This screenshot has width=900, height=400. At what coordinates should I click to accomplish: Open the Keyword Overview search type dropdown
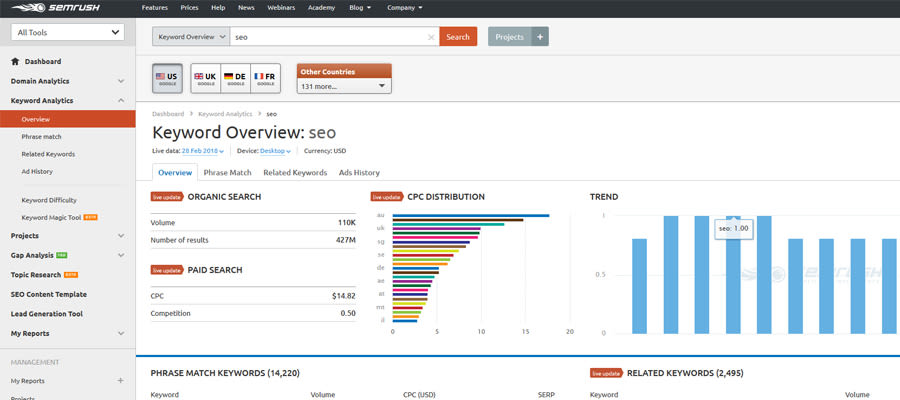(191, 37)
